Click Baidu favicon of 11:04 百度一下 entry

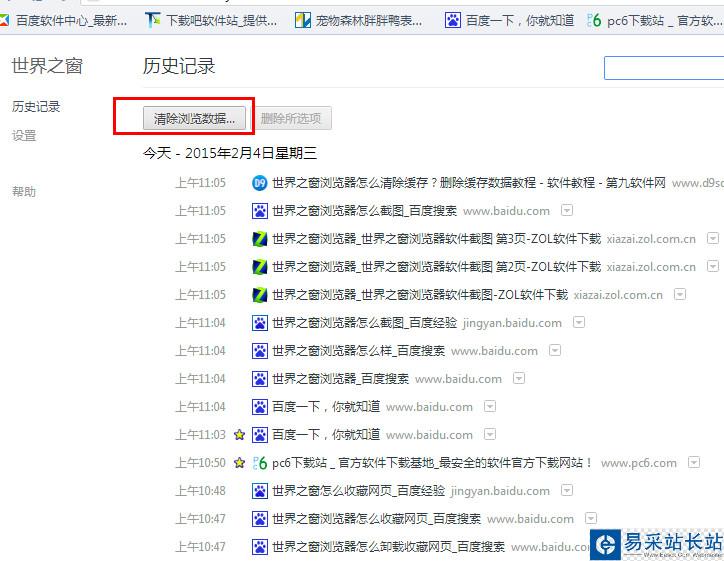(x=259, y=407)
